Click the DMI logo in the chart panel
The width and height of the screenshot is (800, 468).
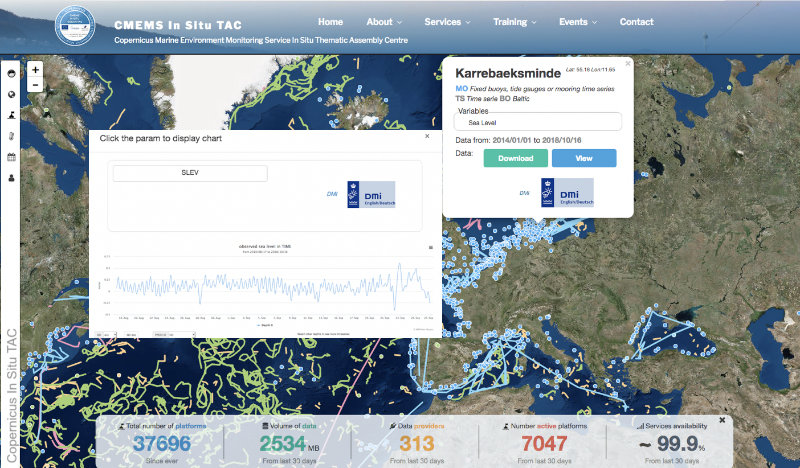click(x=371, y=194)
